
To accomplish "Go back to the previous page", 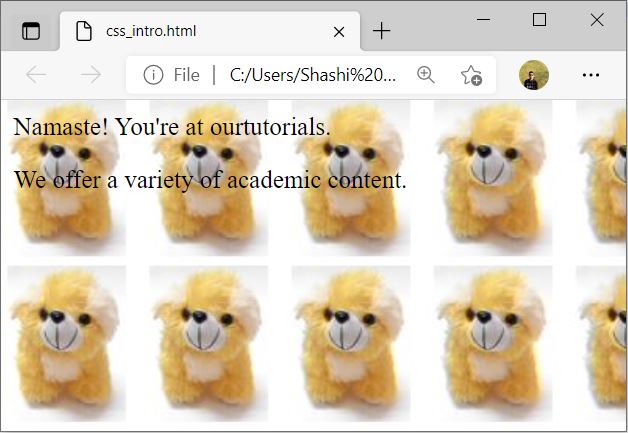I will point(36,75).
